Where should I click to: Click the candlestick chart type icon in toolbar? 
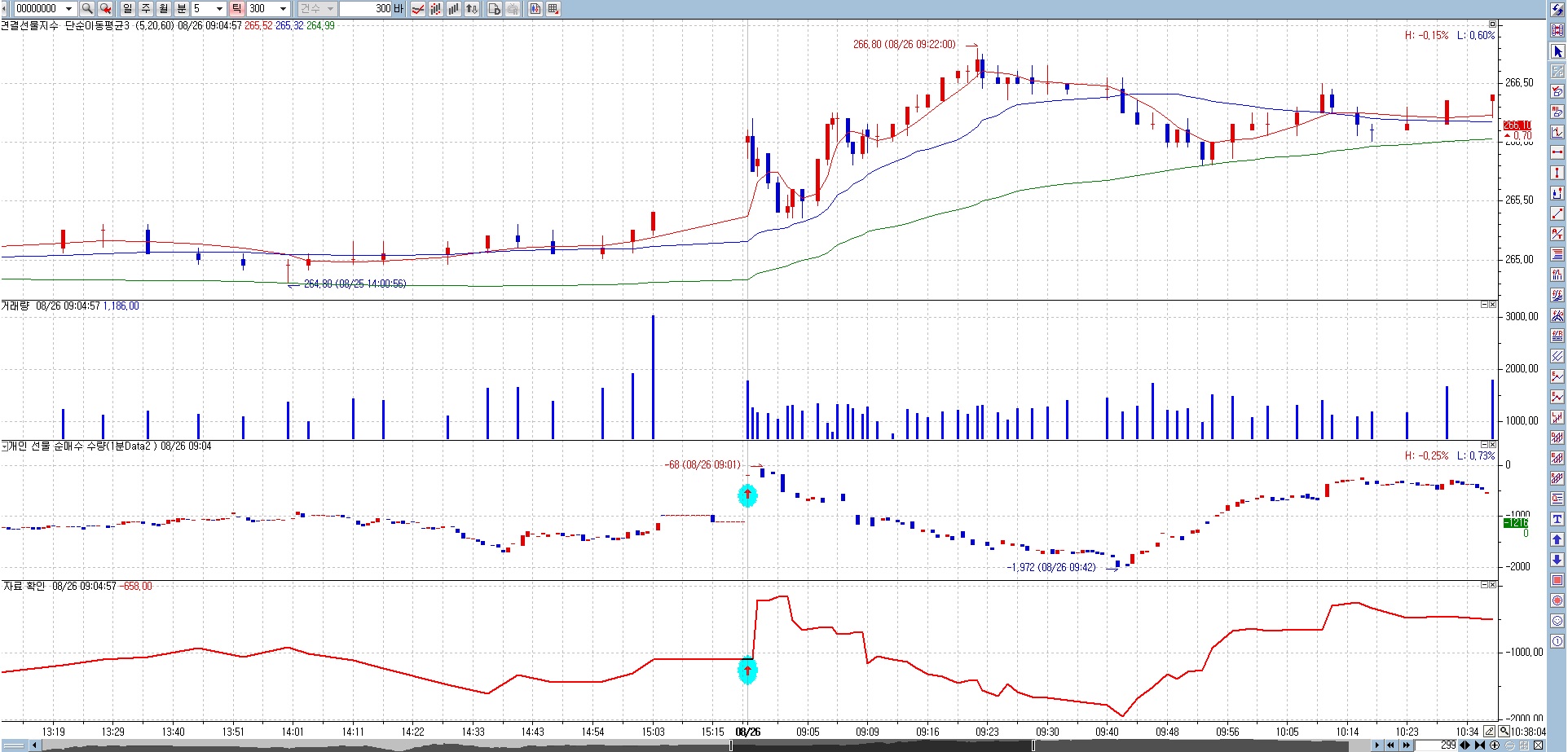[436, 9]
